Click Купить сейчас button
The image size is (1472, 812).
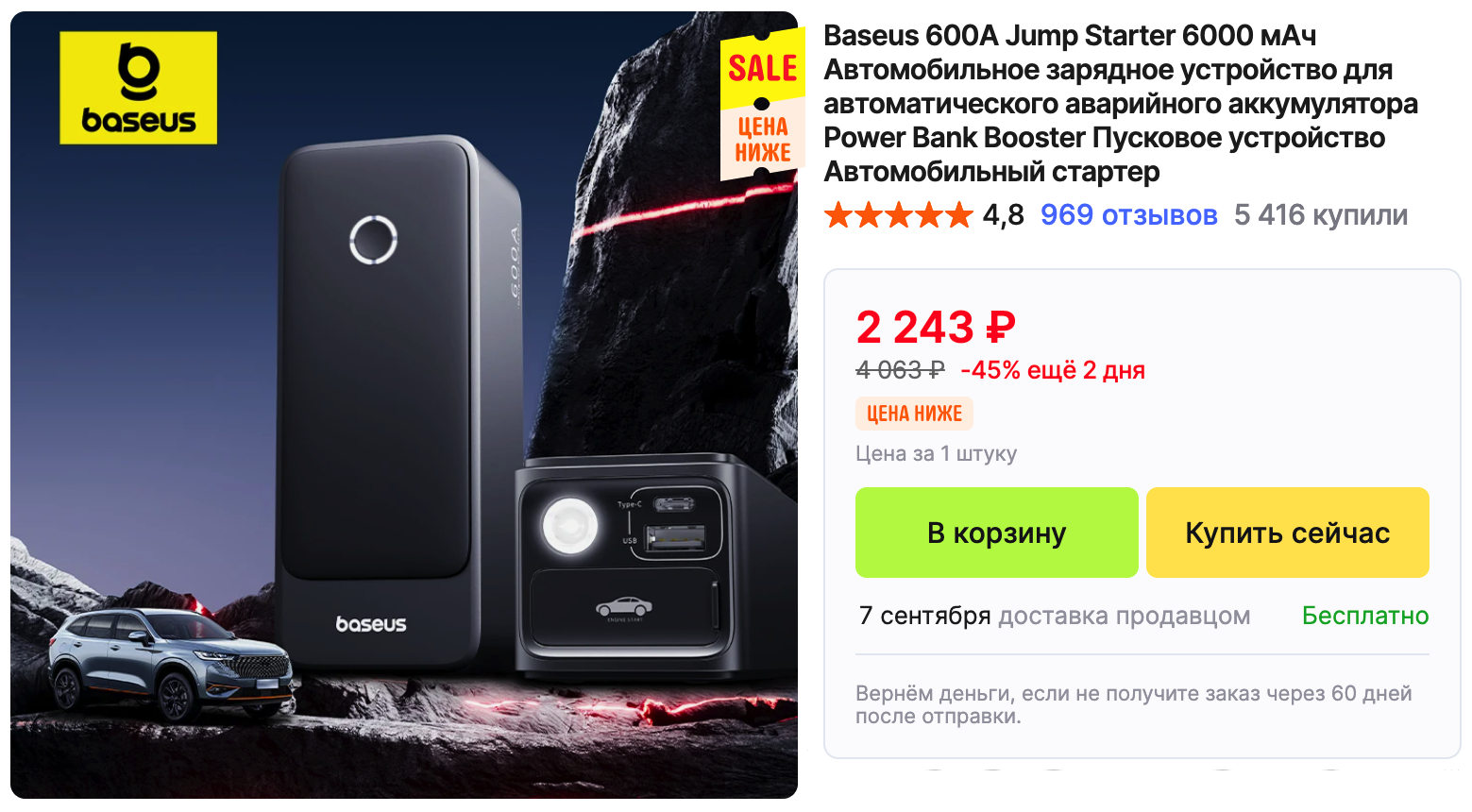(1287, 533)
